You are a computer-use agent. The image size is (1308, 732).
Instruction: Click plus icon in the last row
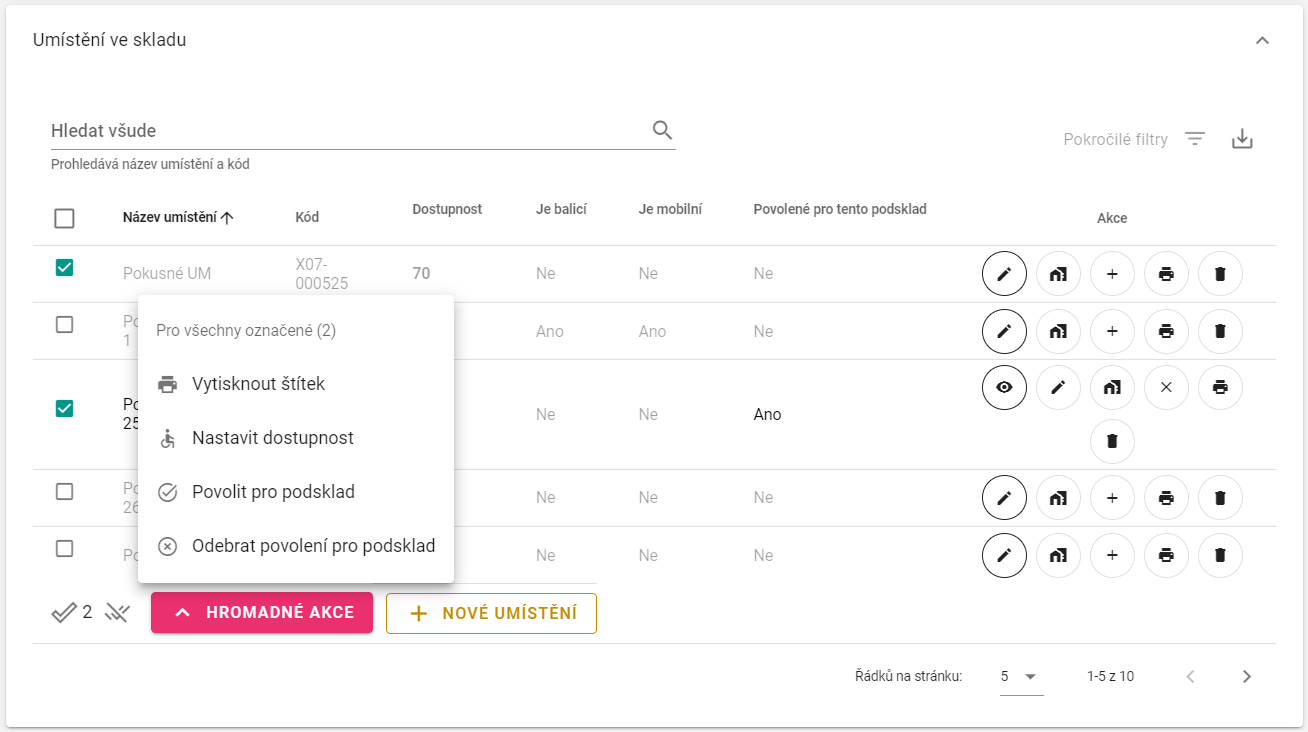[x=1112, y=556]
